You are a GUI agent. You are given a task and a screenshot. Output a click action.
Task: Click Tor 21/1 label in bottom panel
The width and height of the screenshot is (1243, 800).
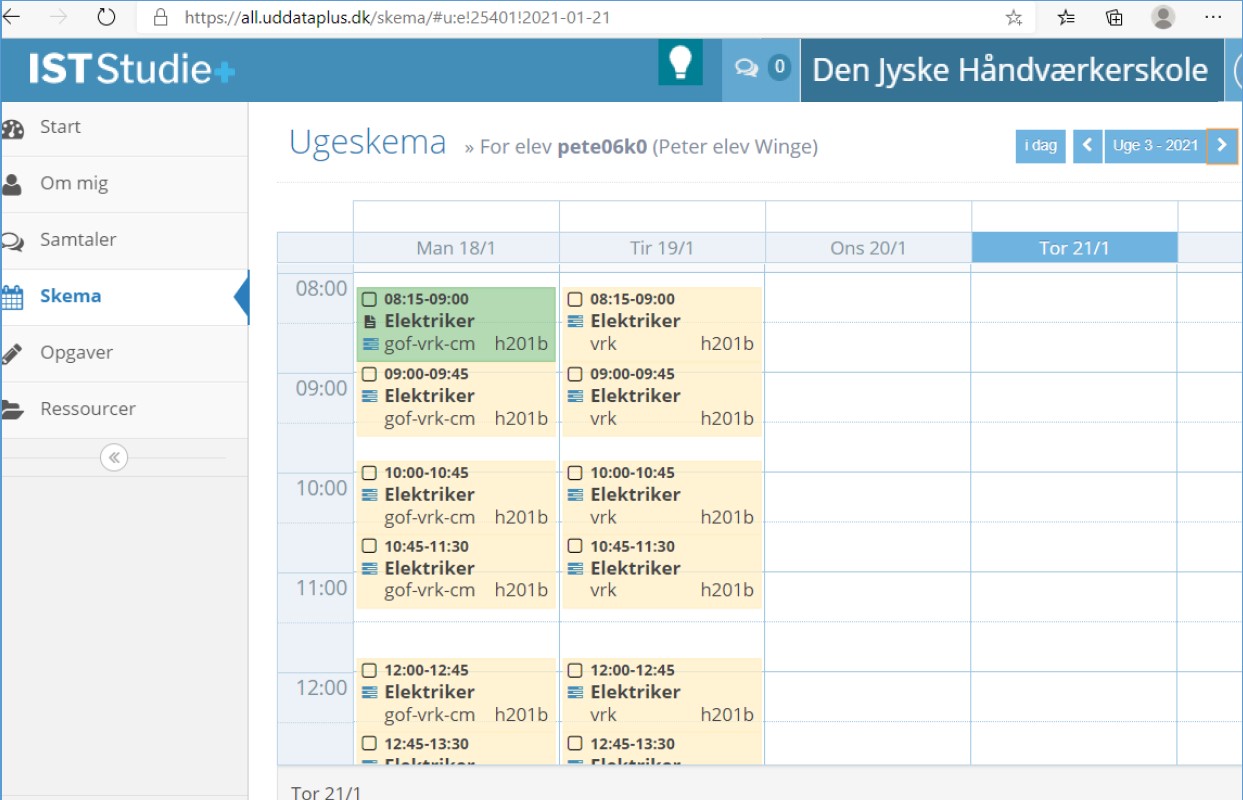click(326, 793)
